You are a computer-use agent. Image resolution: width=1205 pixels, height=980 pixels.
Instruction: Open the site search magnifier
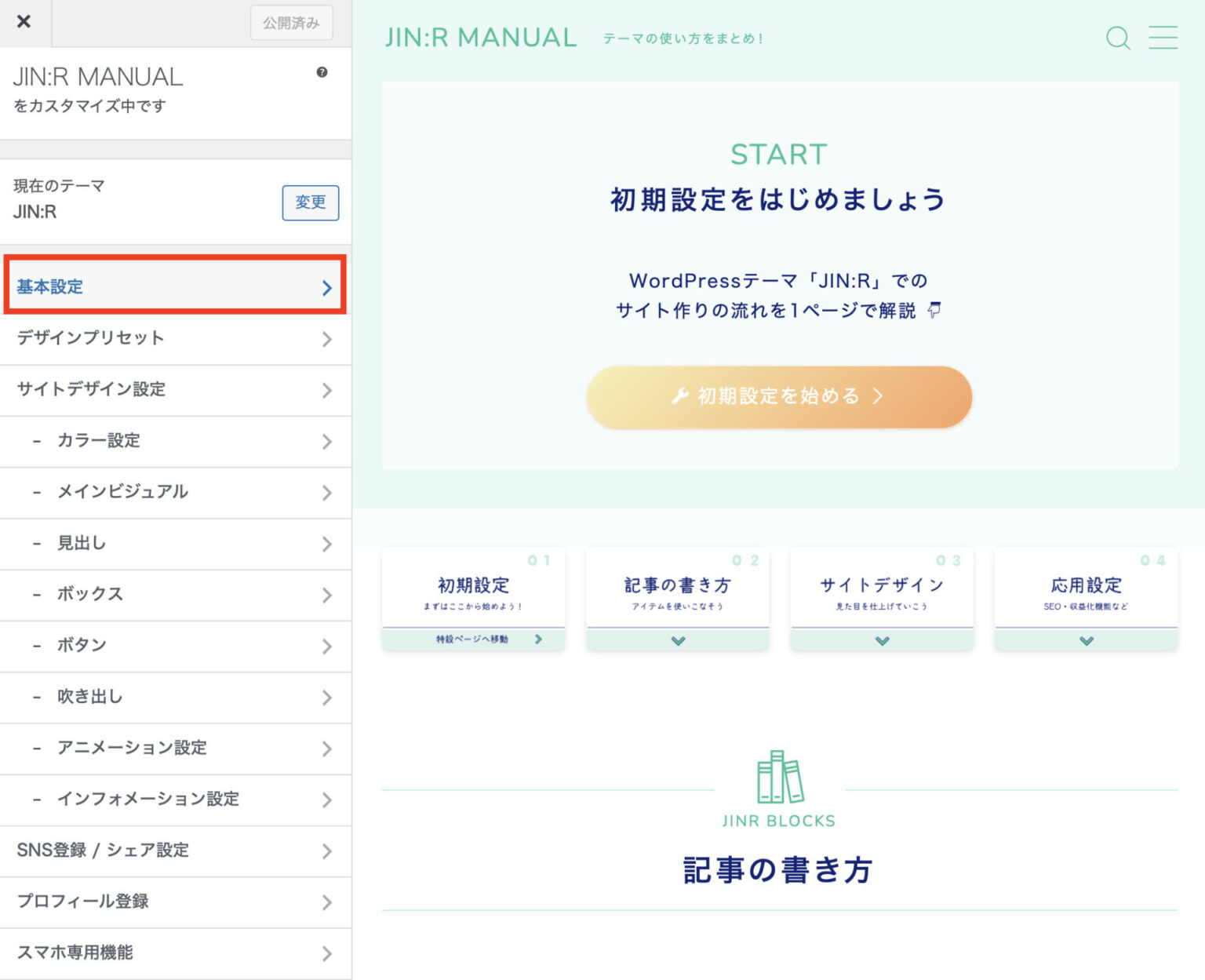pyautogui.click(x=1117, y=38)
